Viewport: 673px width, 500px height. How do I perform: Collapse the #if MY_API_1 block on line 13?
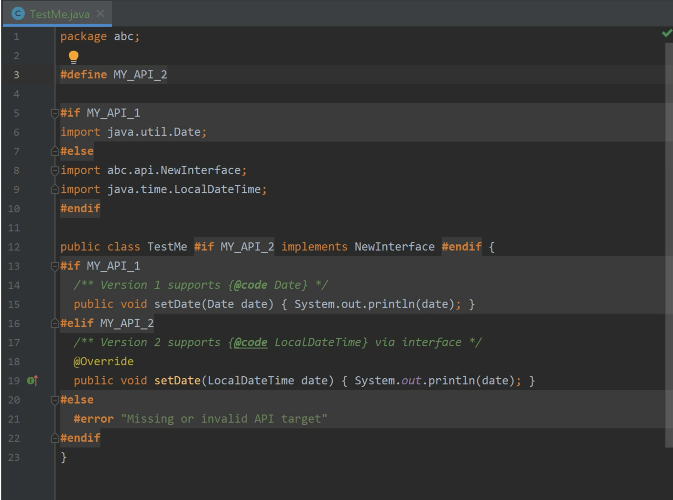coord(56,266)
